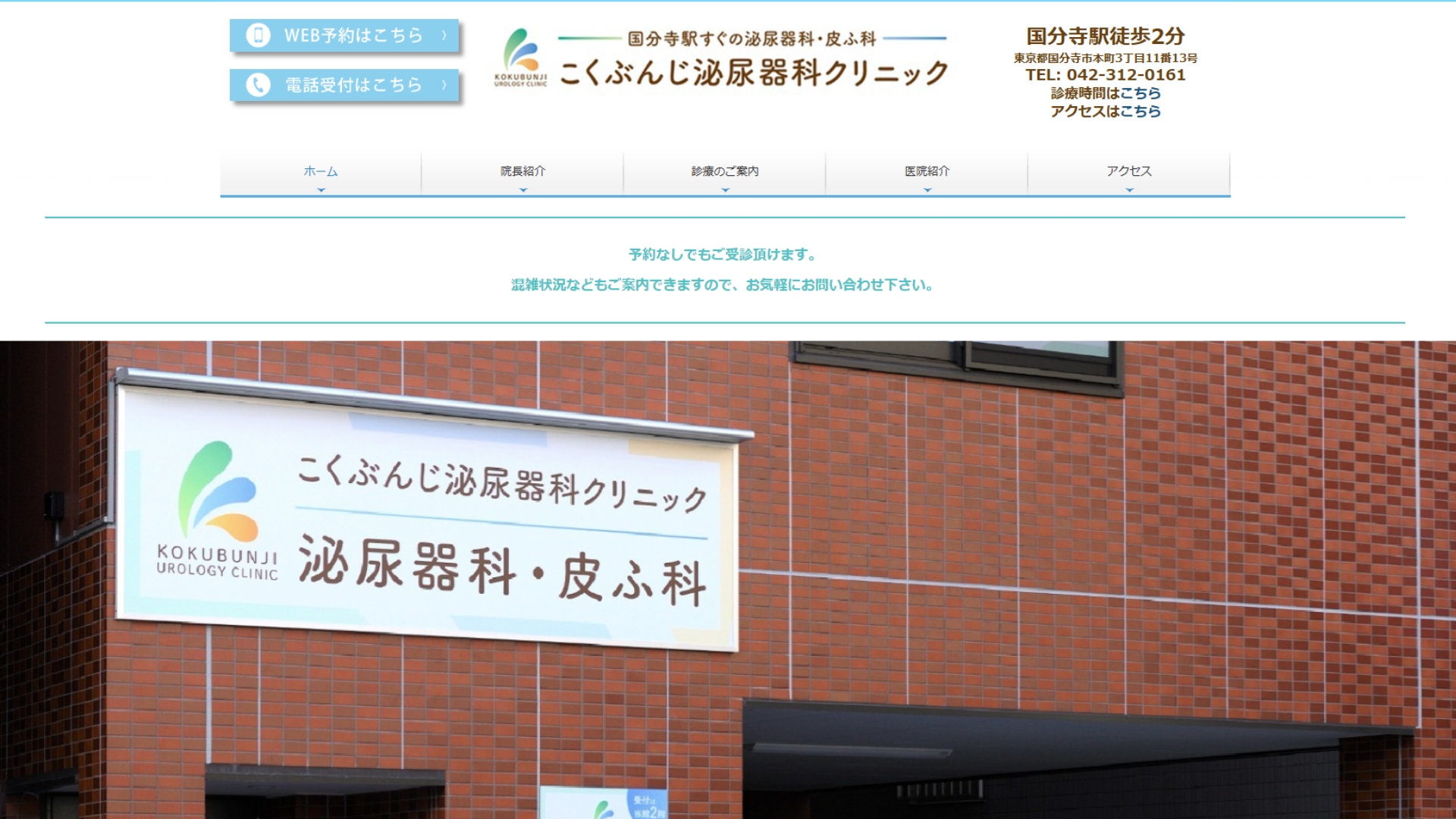Image resolution: width=1456 pixels, height=819 pixels.
Task: Expand the ホーム menu arrow
Action: coord(321,190)
